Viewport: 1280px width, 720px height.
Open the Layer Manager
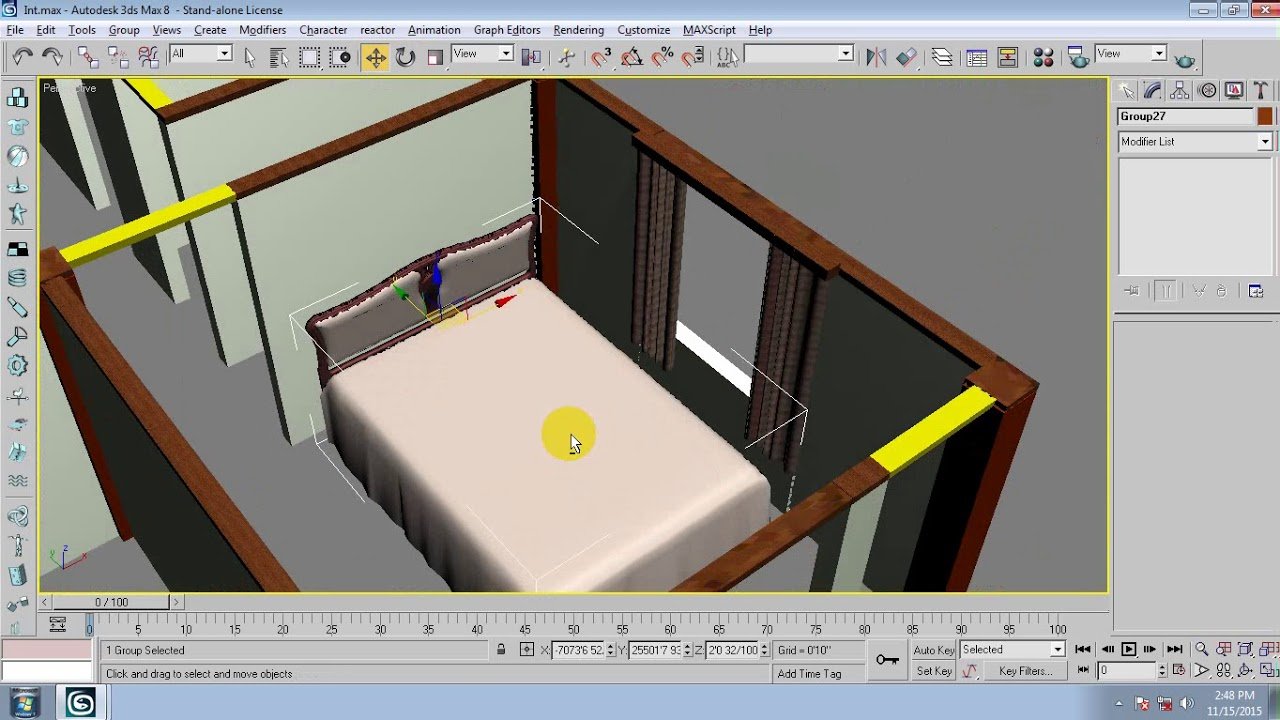(941, 57)
